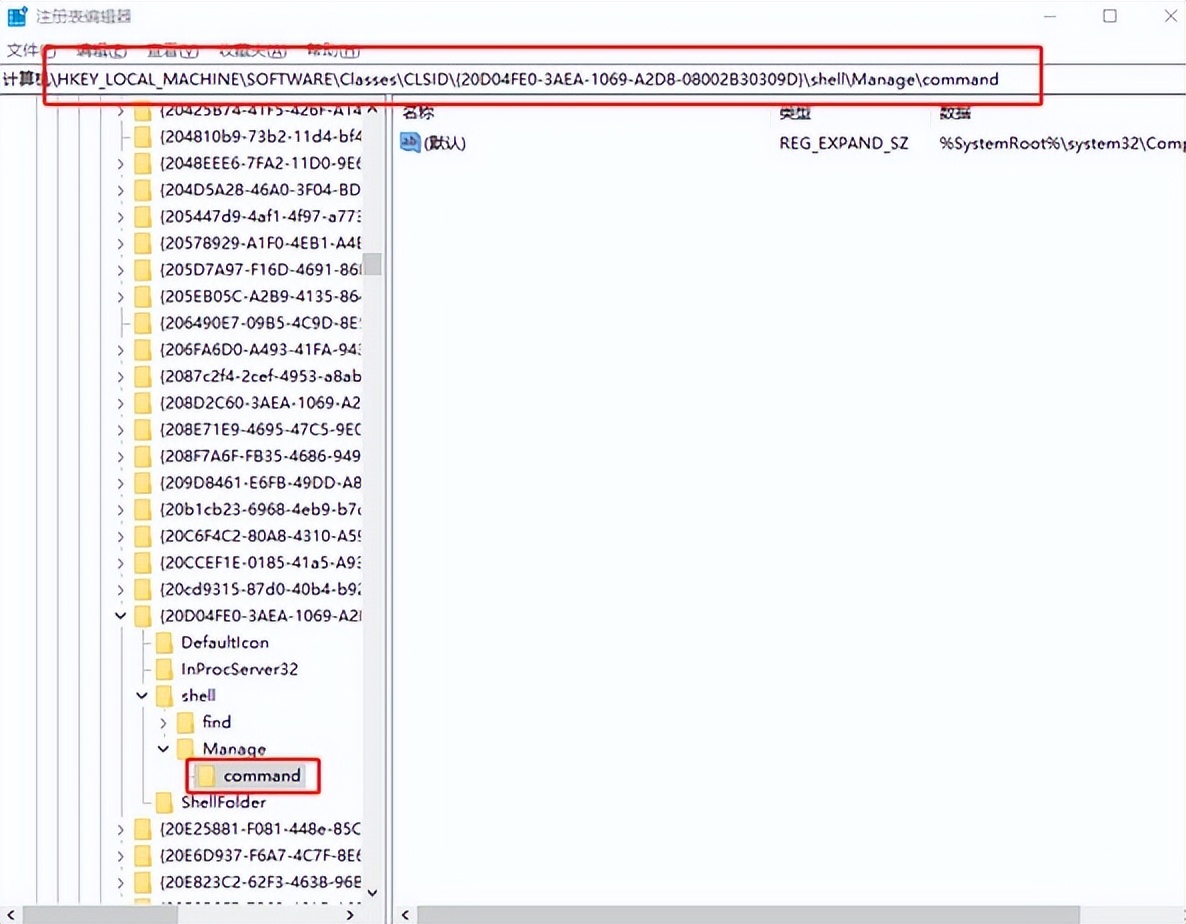Click folder icon of {20C6F4C2-80A8-4310-A59 key
The image size is (1186, 924).
(142, 536)
